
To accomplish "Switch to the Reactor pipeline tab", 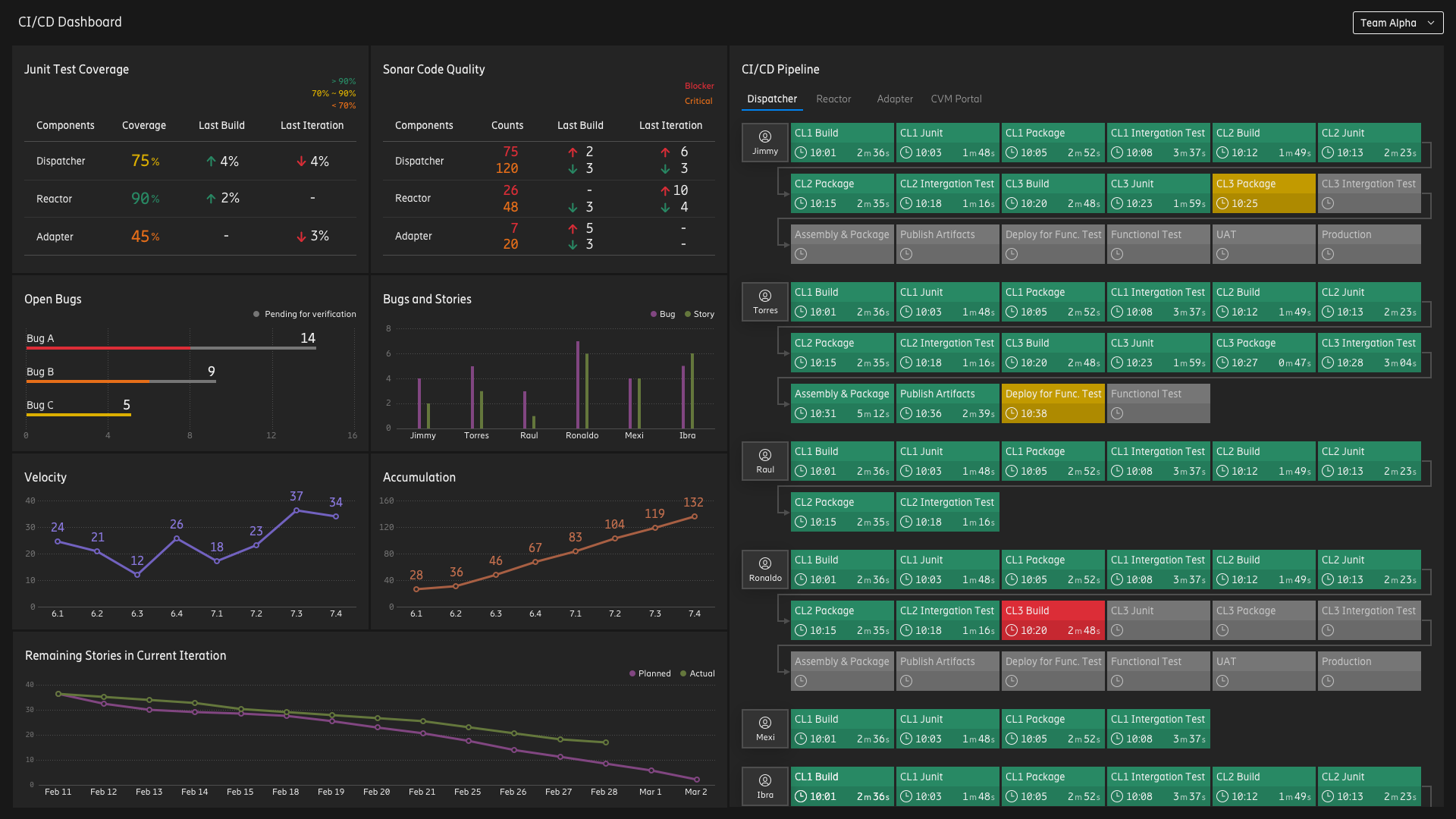I will point(833,99).
